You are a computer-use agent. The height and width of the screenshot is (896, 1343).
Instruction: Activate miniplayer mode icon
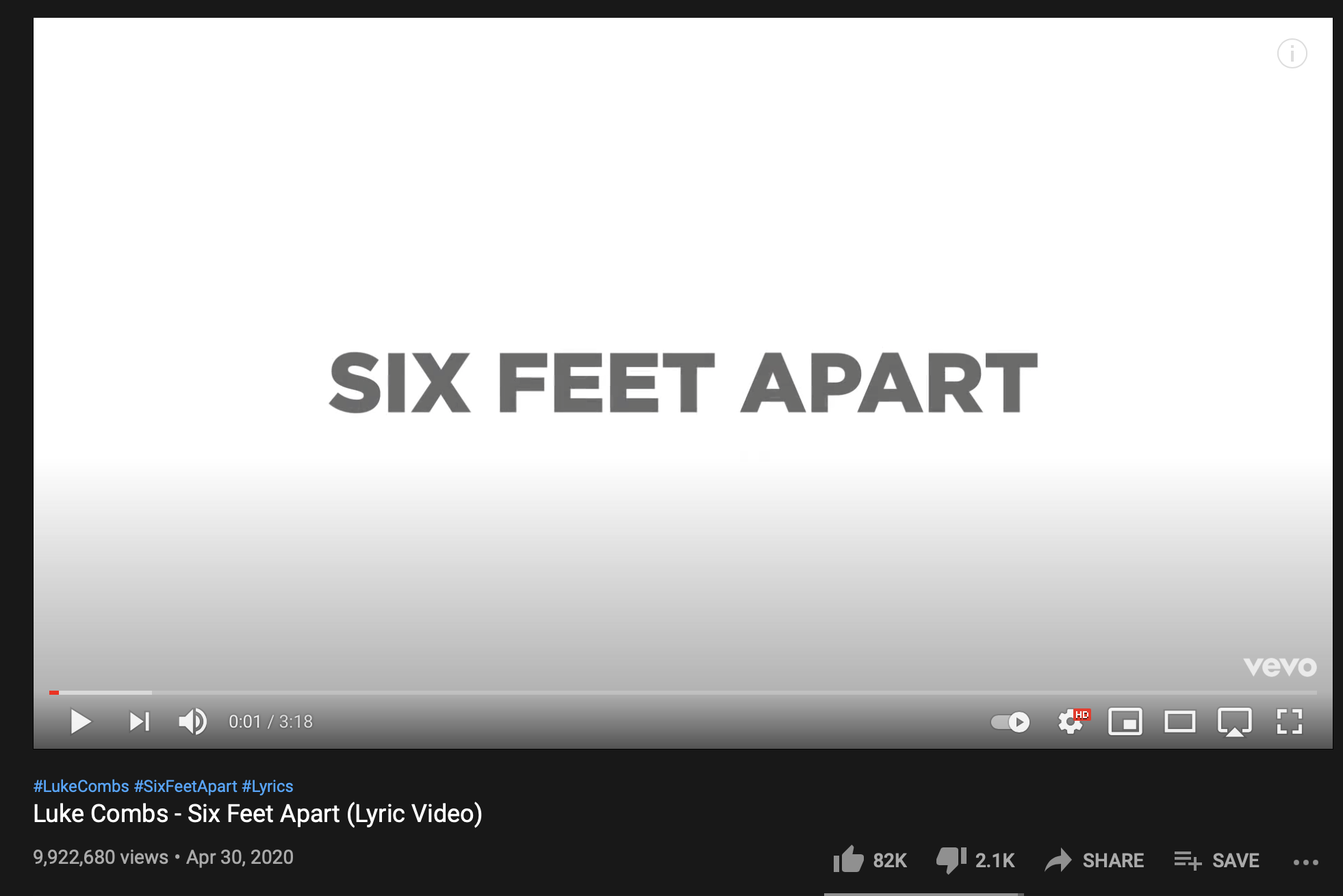tap(1125, 721)
